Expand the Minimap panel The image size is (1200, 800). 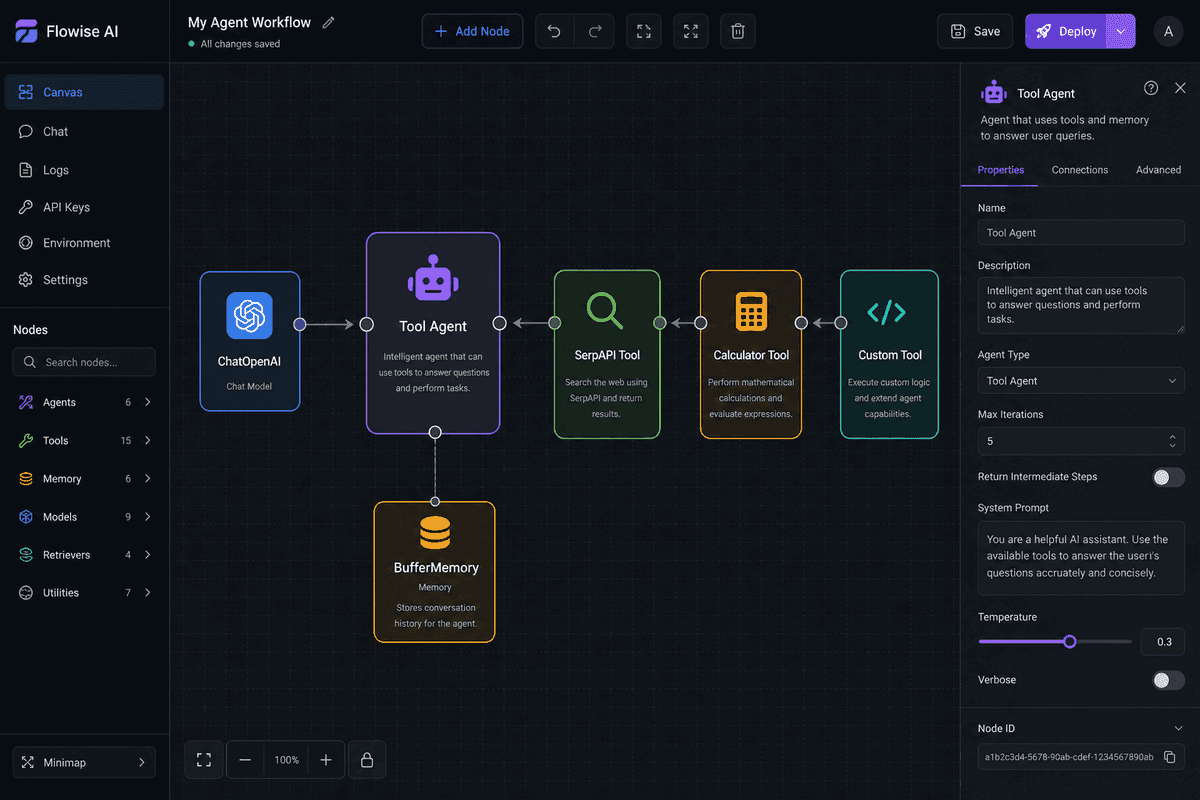pyautogui.click(x=84, y=762)
